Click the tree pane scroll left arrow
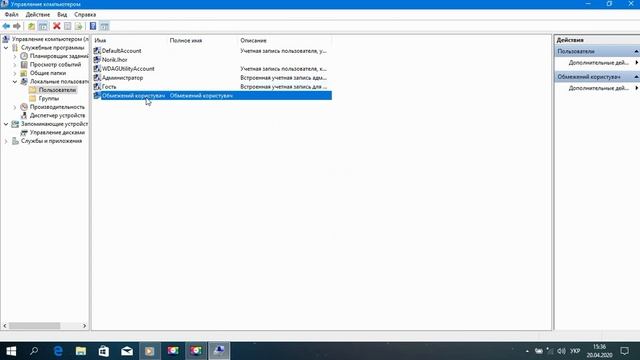 5,326
